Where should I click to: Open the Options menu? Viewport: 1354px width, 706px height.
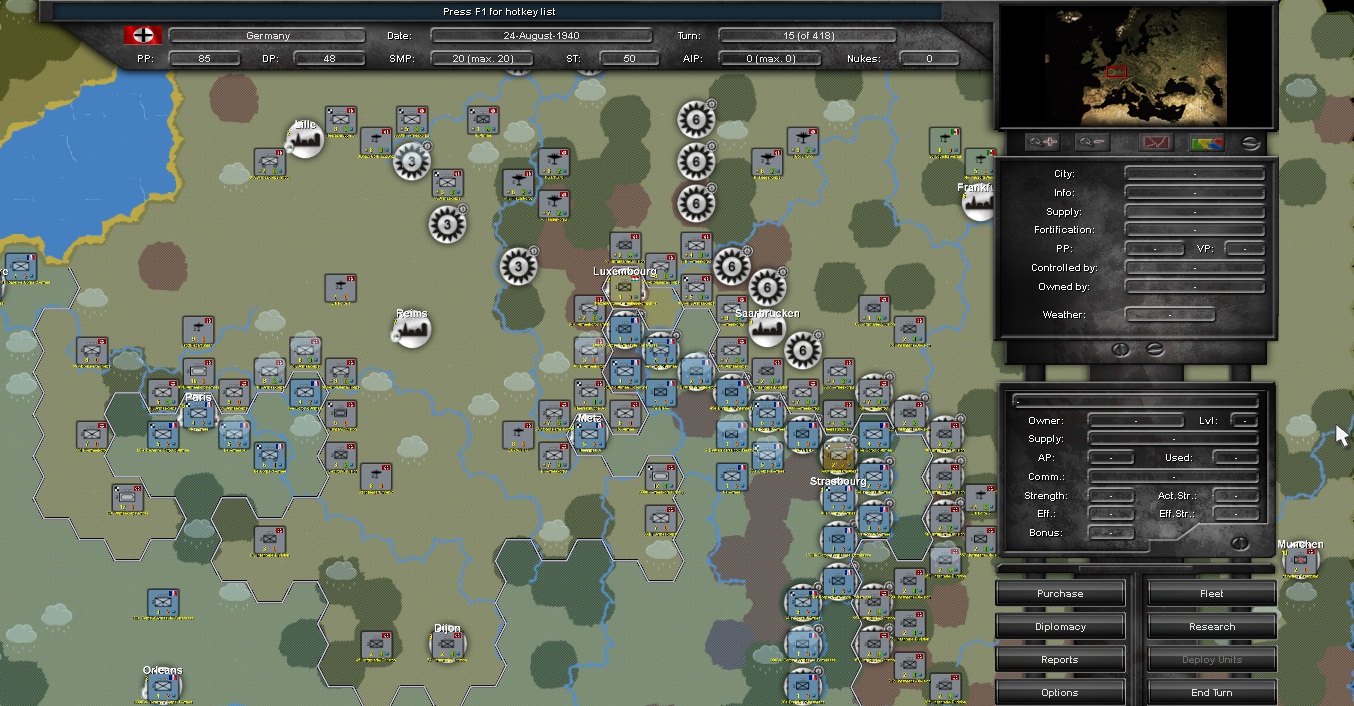pos(1060,693)
